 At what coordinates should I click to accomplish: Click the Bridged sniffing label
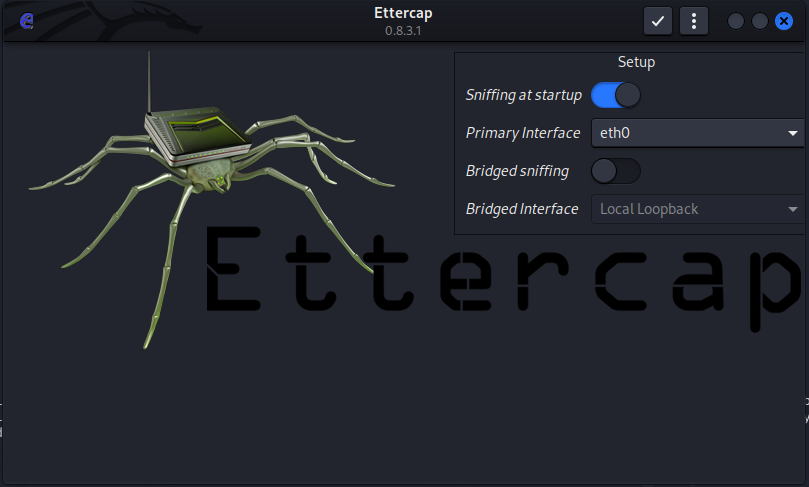coord(517,171)
